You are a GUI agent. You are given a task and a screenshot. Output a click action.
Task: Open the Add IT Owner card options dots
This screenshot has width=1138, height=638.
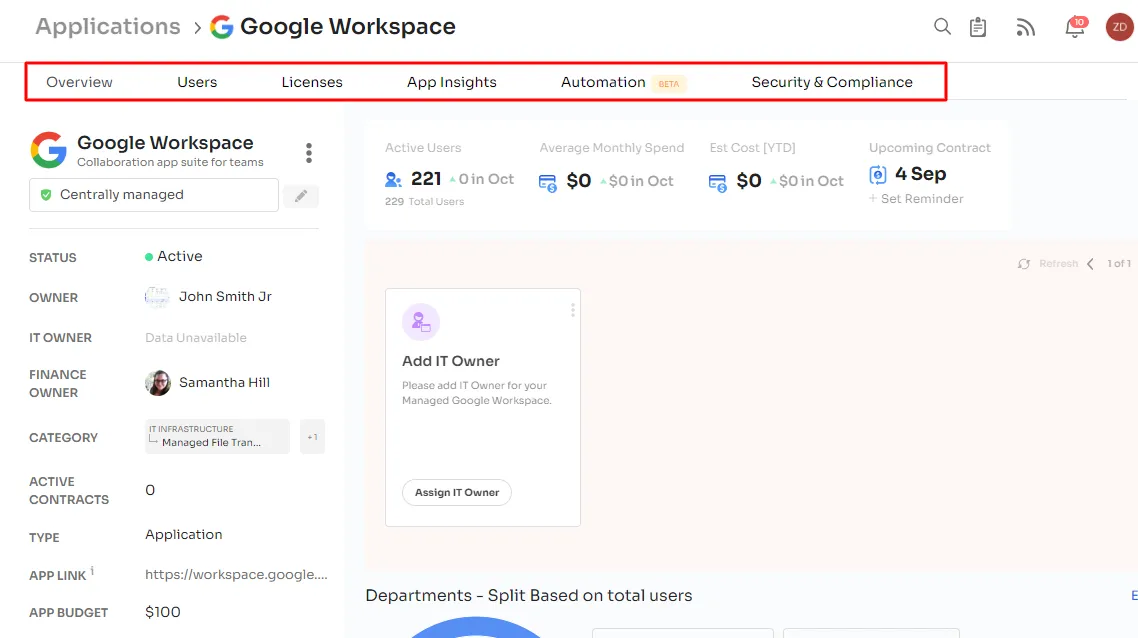point(573,310)
